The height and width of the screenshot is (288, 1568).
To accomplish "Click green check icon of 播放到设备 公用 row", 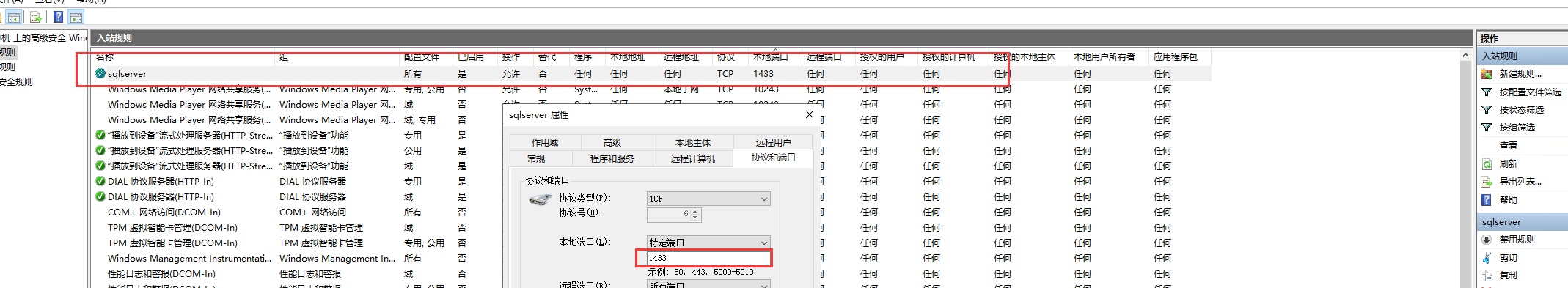I will coord(100,150).
